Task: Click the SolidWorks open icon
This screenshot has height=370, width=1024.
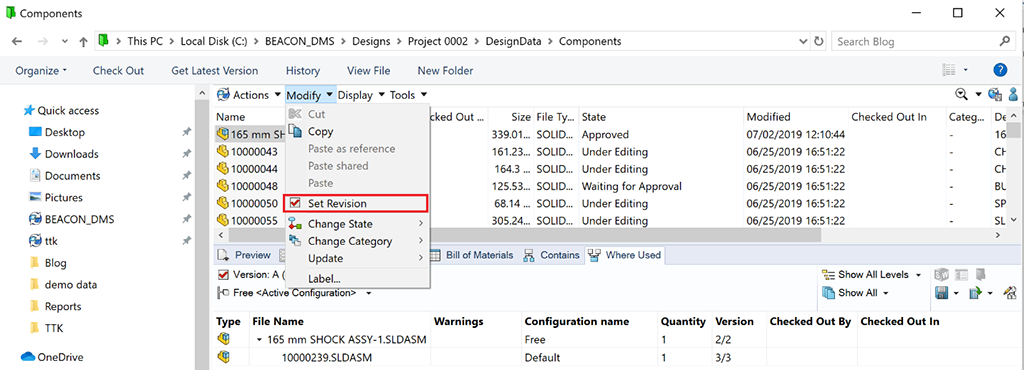Action: [942, 275]
